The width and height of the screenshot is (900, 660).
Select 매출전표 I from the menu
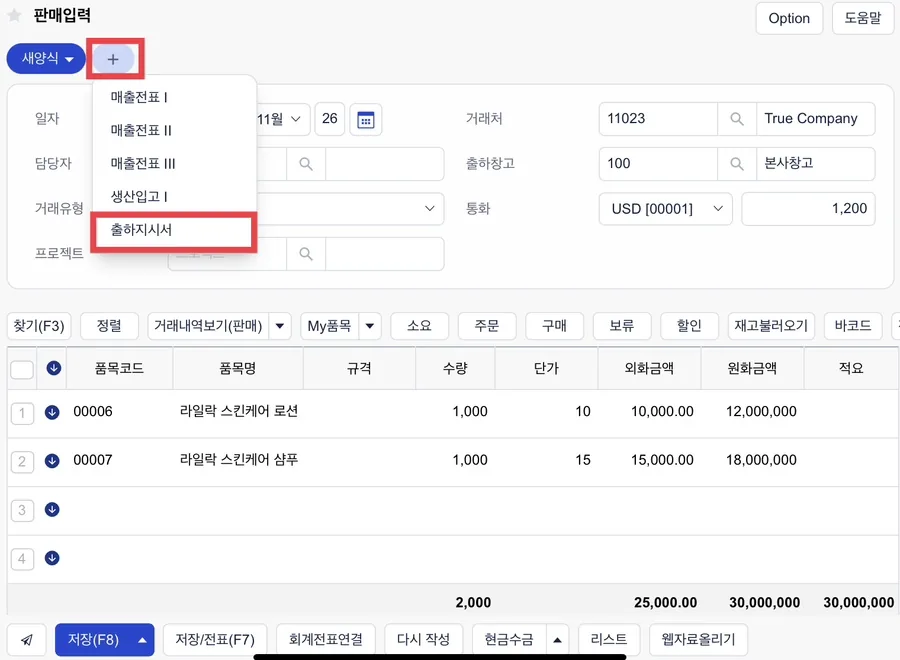click(139, 98)
